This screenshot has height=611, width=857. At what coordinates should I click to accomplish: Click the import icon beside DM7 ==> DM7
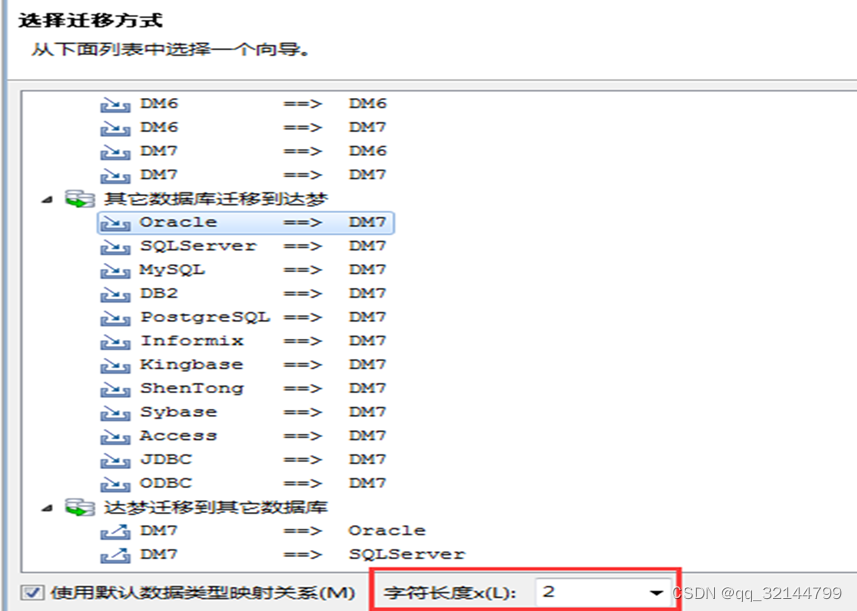pyautogui.click(x=115, y=175)
